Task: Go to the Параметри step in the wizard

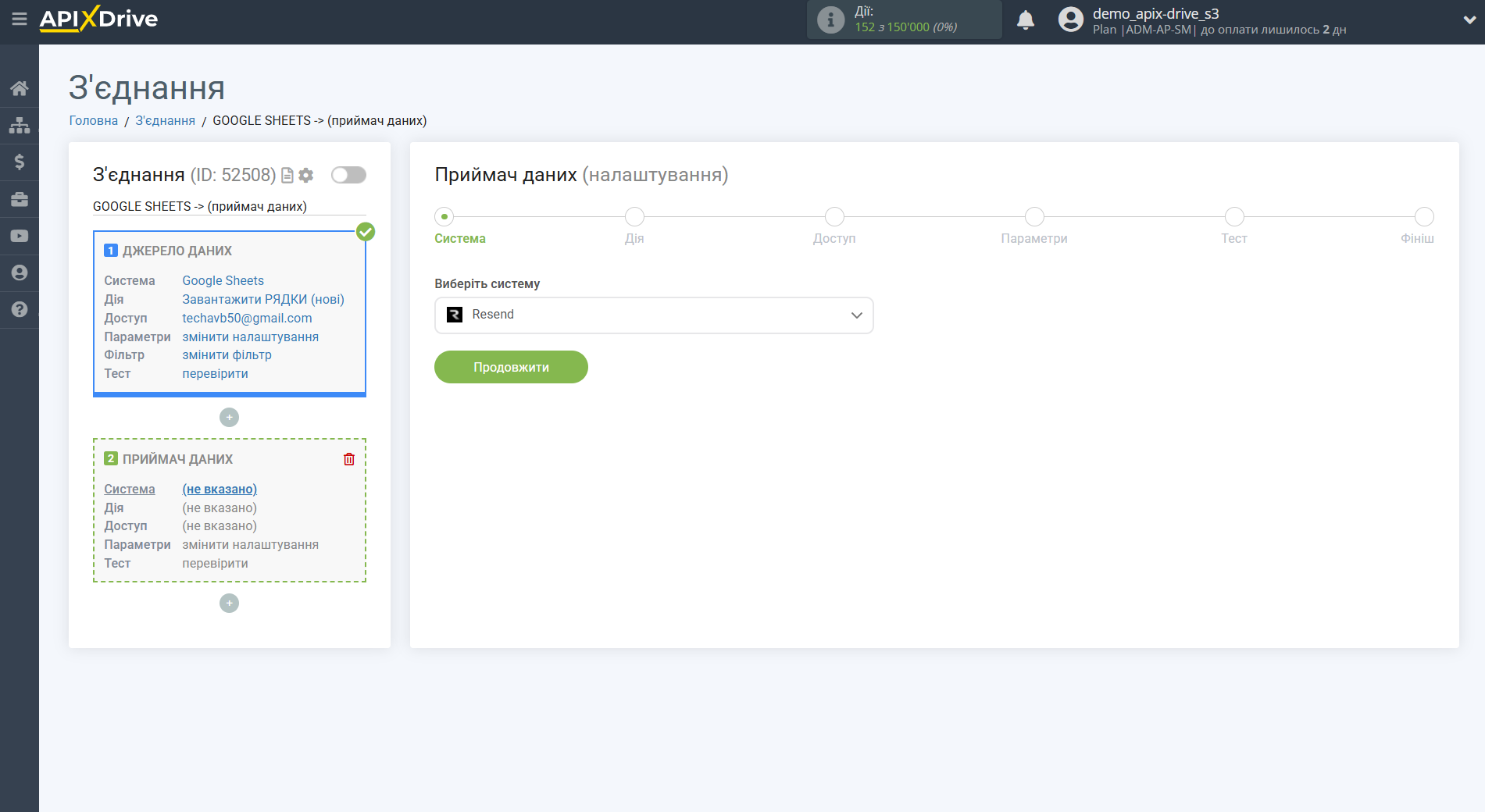Action: coord(1033,217)
